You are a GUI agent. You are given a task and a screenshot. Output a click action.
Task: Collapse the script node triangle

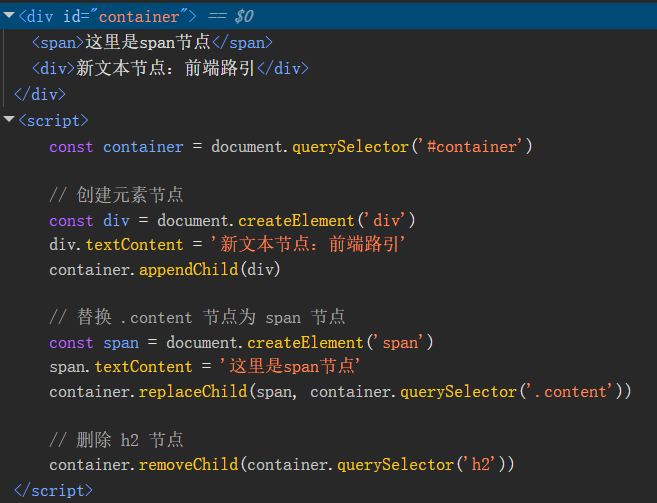tap(8, 120)
